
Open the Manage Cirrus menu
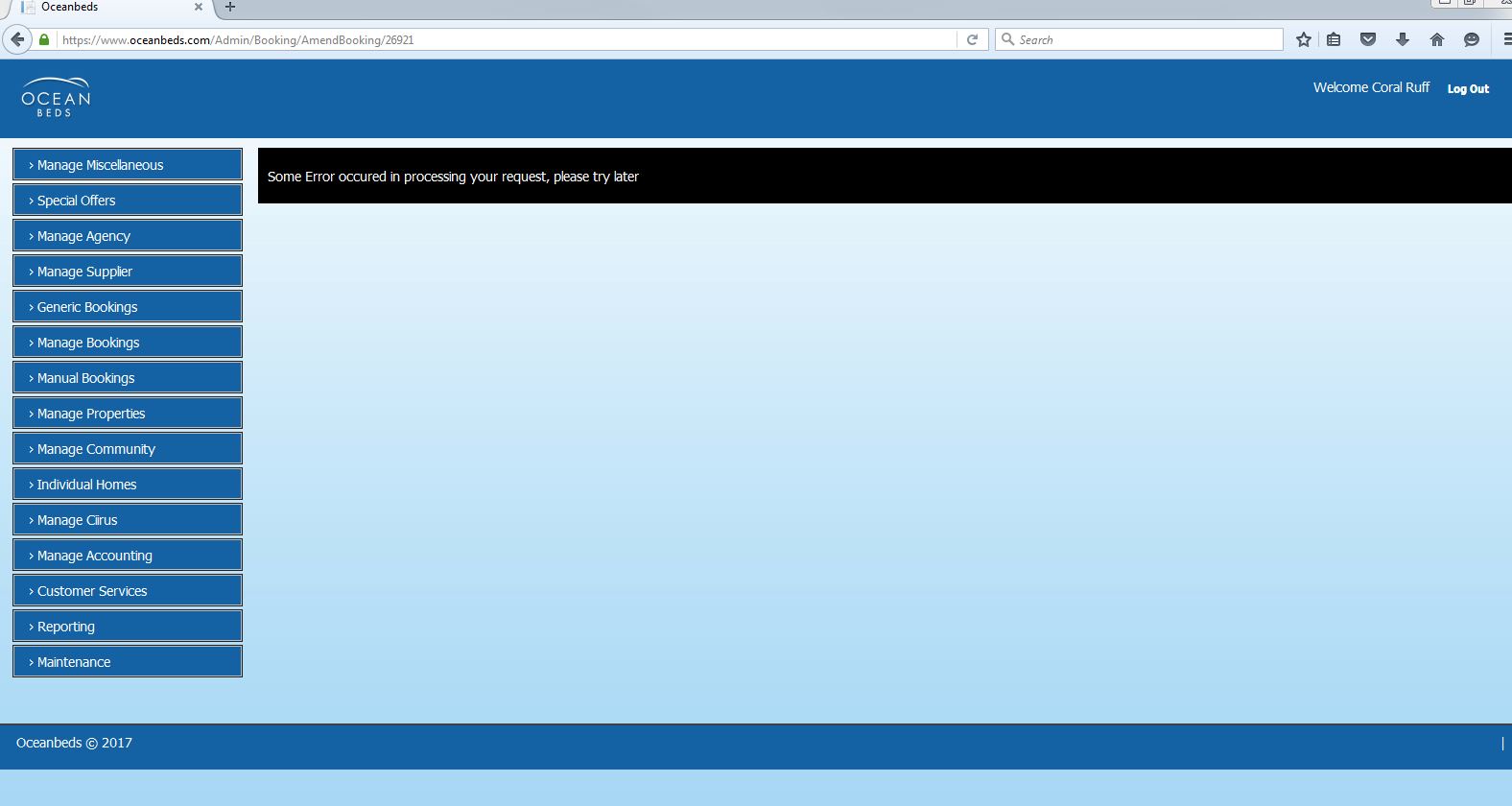(x=128, y=519)
